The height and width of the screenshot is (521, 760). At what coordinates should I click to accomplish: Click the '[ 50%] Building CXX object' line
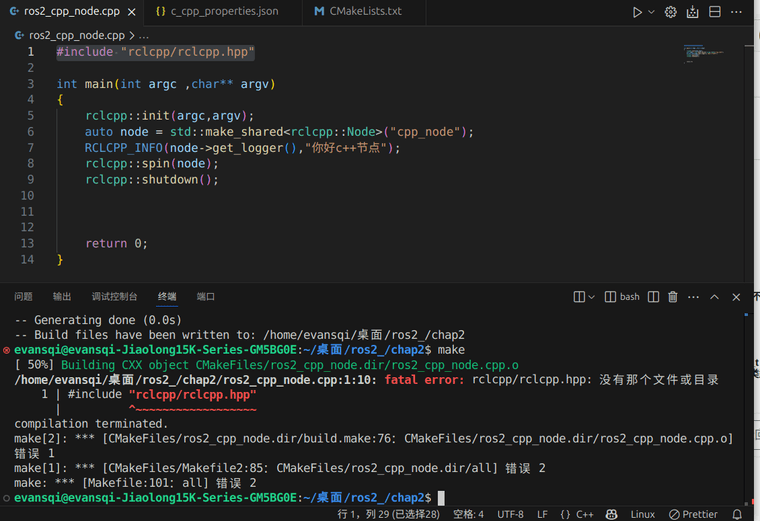(267, 365)
